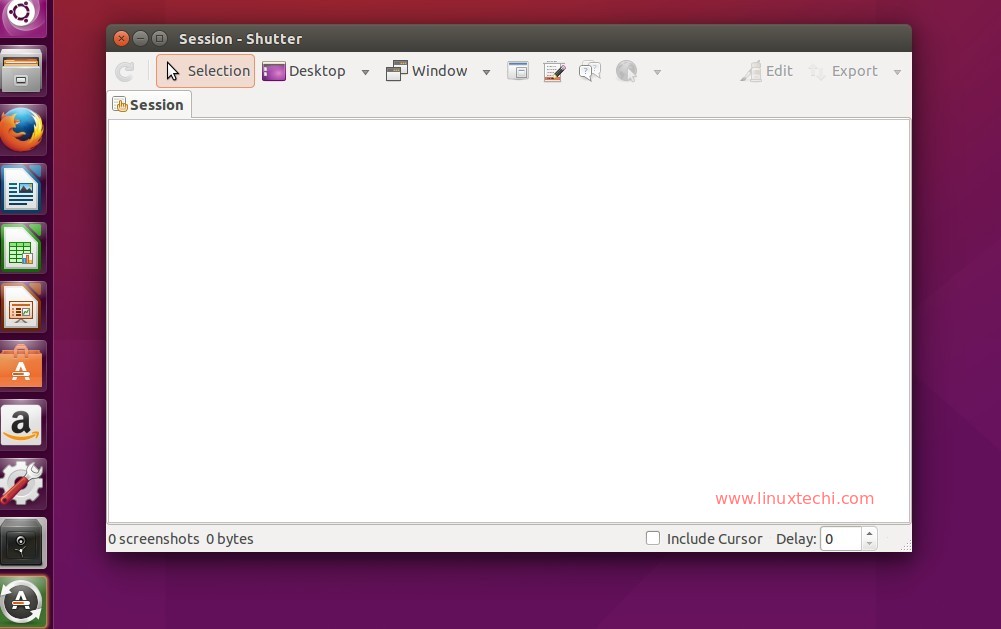Capture the full Desktop
1001x629 pixels.
coord(305,70)
